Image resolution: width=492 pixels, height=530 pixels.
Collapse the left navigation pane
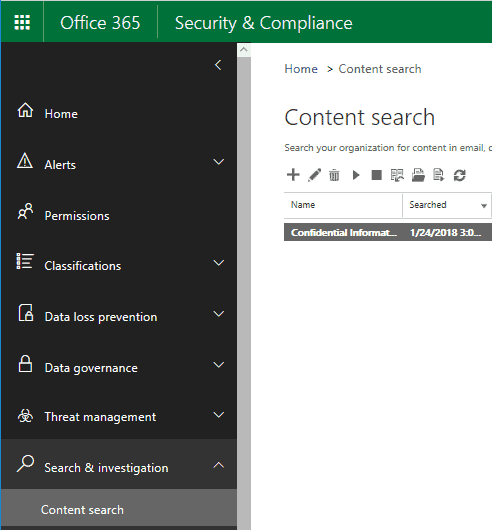coord(218,65)
